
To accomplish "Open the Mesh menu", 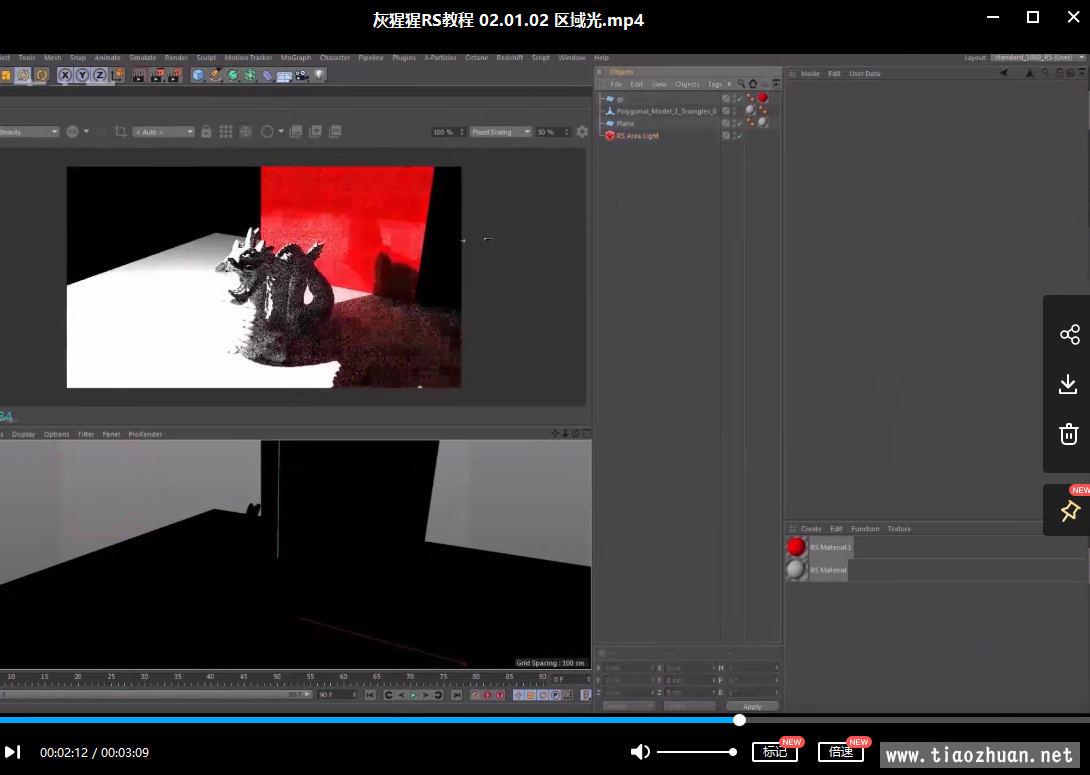I will 53,58.
